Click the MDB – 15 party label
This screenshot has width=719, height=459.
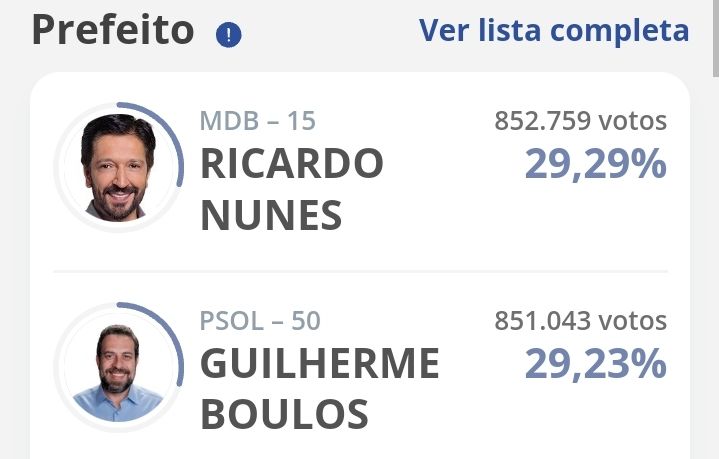tap(257, 121)
